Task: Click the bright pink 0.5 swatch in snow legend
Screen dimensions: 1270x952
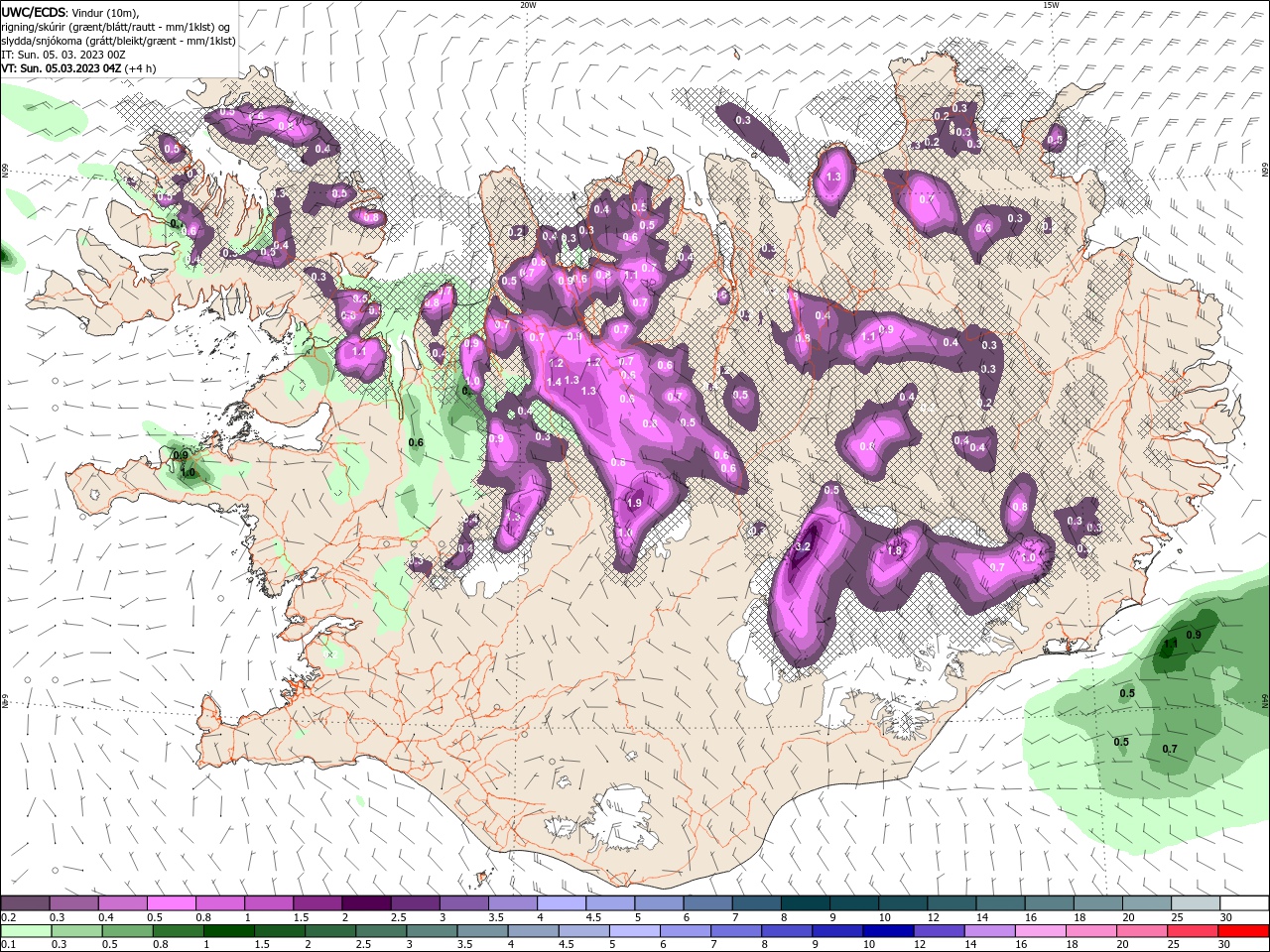Action: coord(172,903)
